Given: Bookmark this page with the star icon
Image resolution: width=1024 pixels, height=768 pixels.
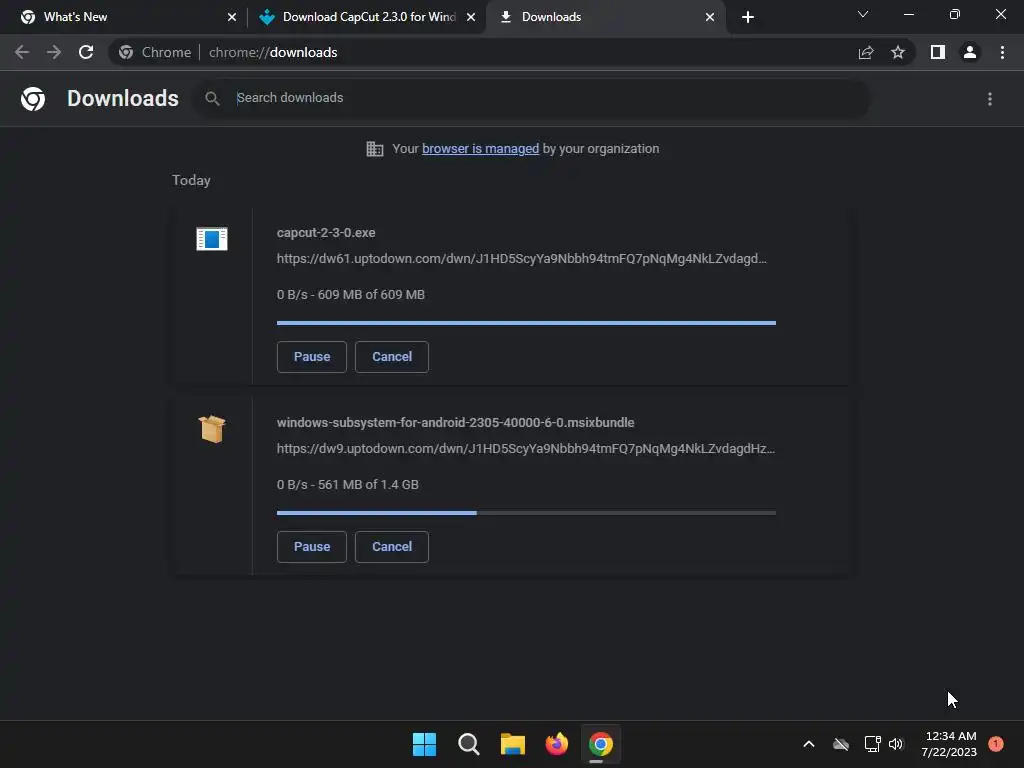Looking at the screenshot, I should pyautogui.click(x=898, y=52).
